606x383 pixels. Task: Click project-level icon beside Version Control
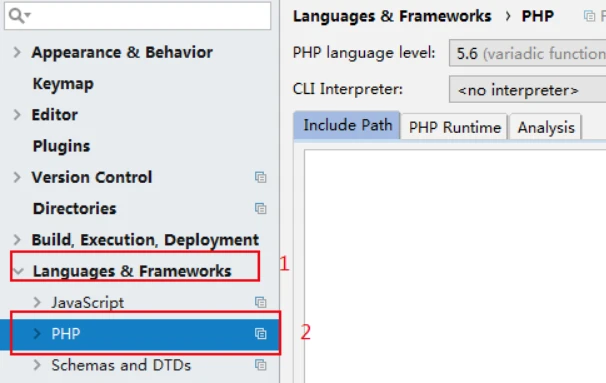click(x=260, y=177)
